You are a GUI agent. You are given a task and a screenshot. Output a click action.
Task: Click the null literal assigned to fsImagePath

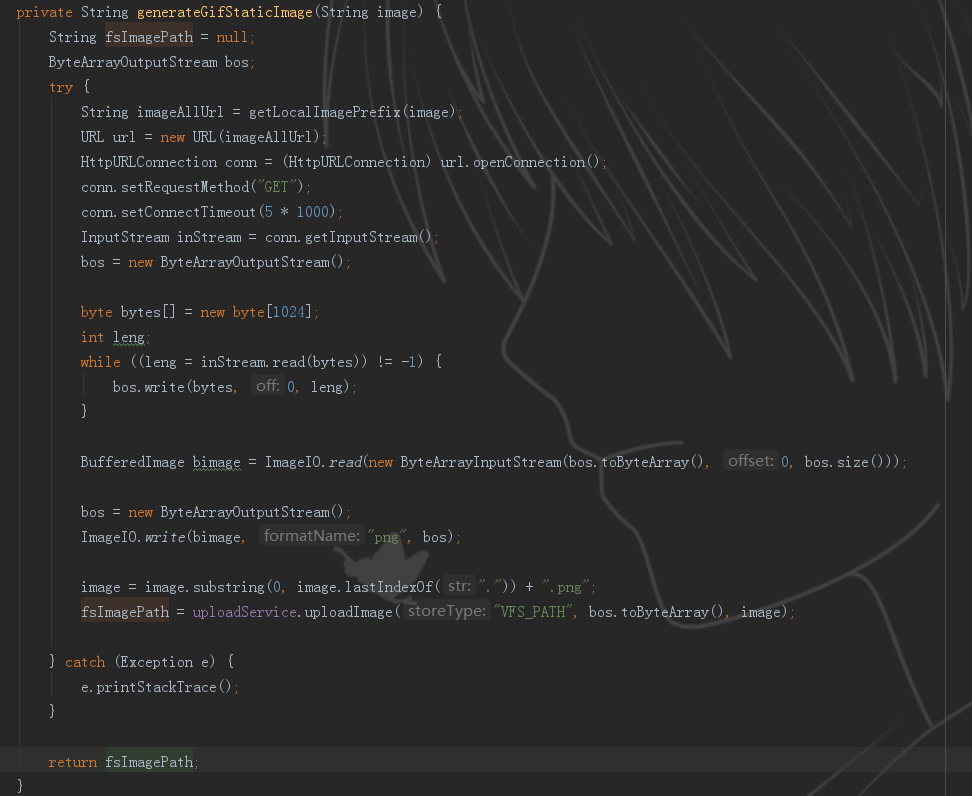[232, 37]
